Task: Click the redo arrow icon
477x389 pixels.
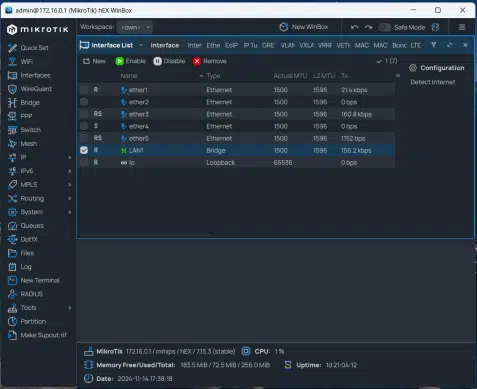Action: click(x=368, y=27)
